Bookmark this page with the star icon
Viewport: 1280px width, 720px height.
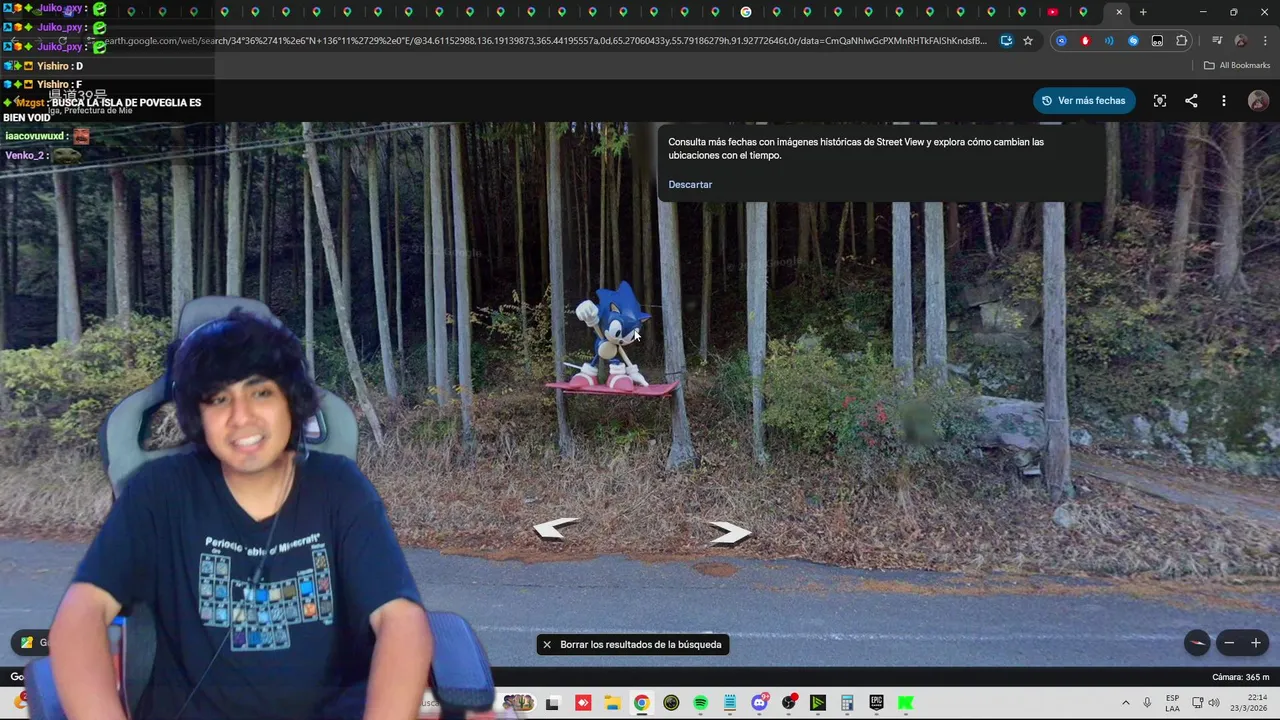click(1028, 41)
